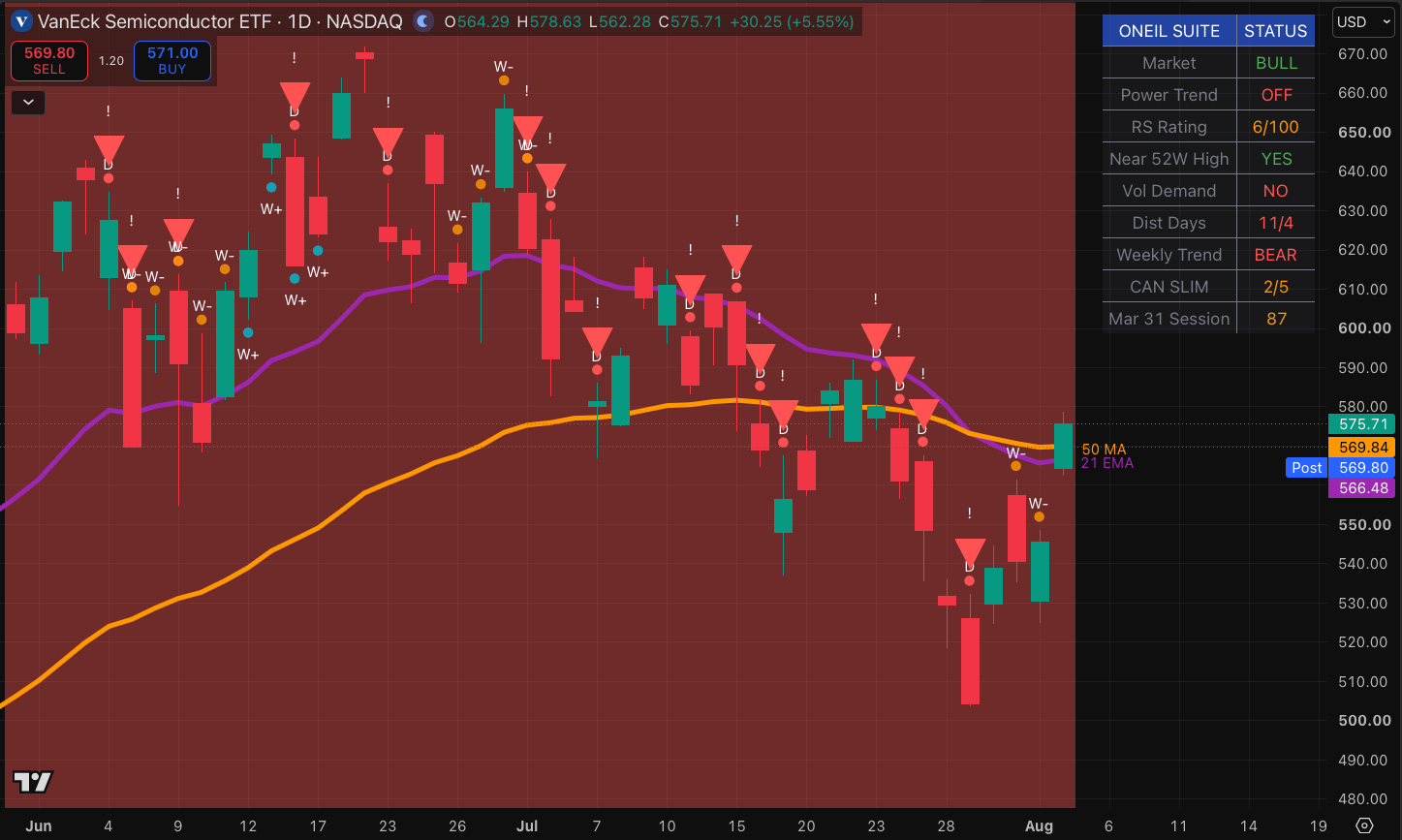Viewport: 1402px width, 840px height.
Task: Open the USD currency dropdown
Action: [x=1364, y=22]
